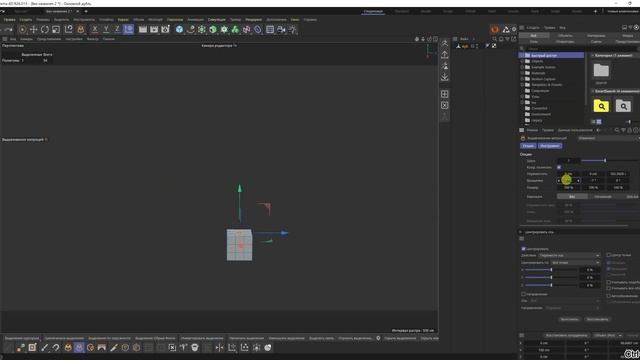Click the render view clapperboard icon
This screenshot has width=640, height=360.
tap(142, 29)
